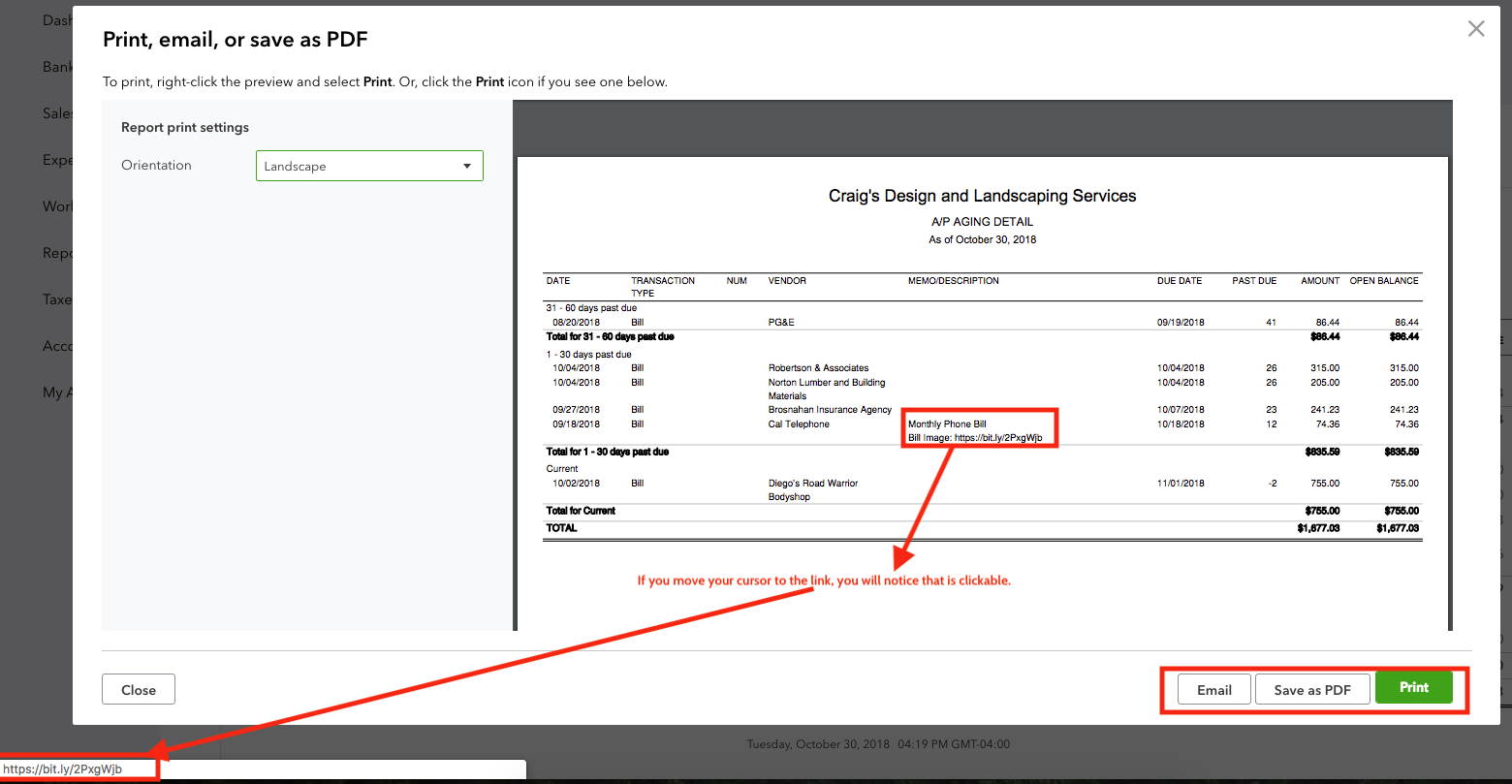Open the Orientation dropdown showing Landscape
Image resolution: width=1512 pixels, height=784 pixels.
click(x=369, y=166)
